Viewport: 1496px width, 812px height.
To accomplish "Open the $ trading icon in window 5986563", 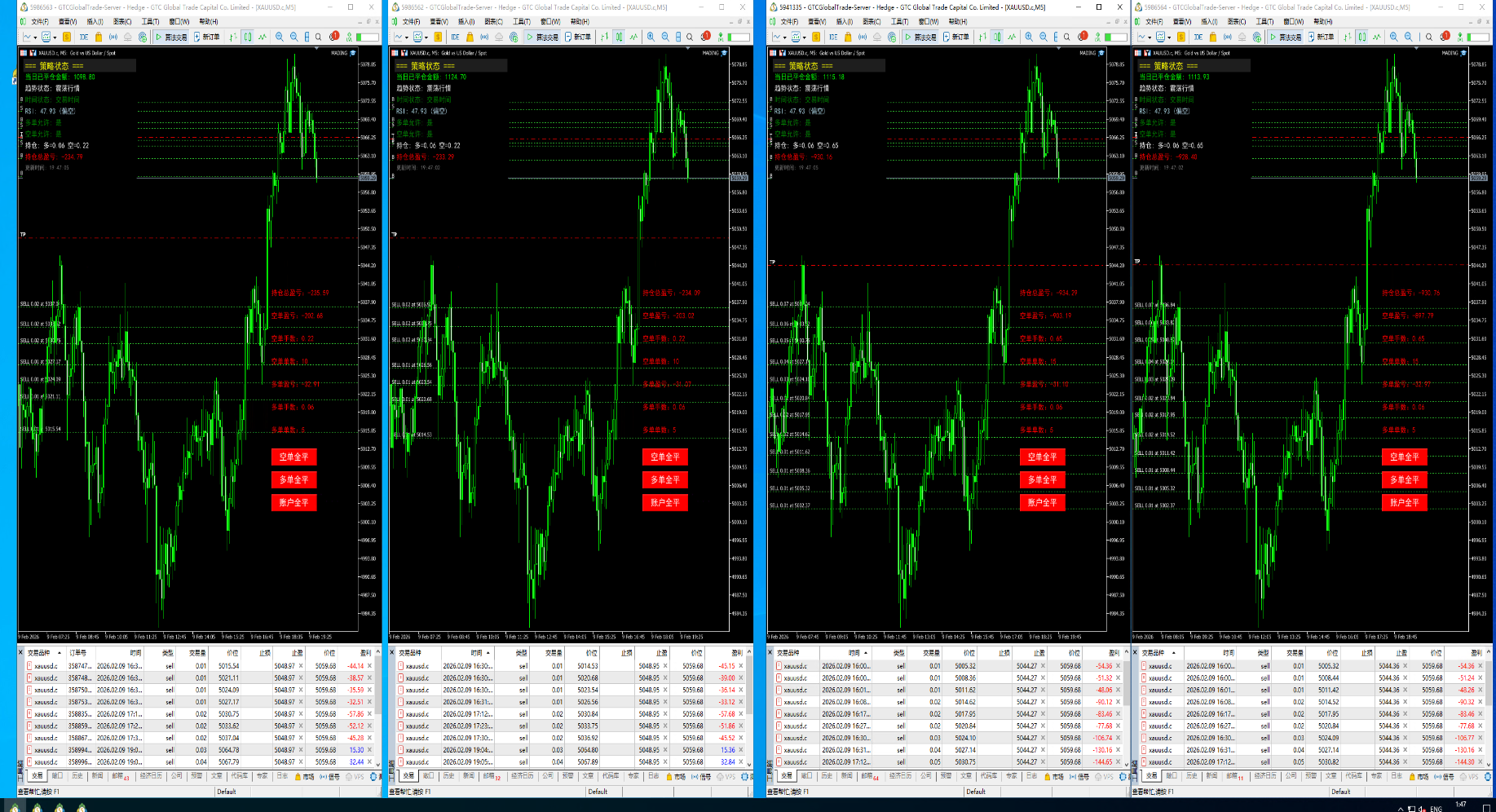I will 68,37.
